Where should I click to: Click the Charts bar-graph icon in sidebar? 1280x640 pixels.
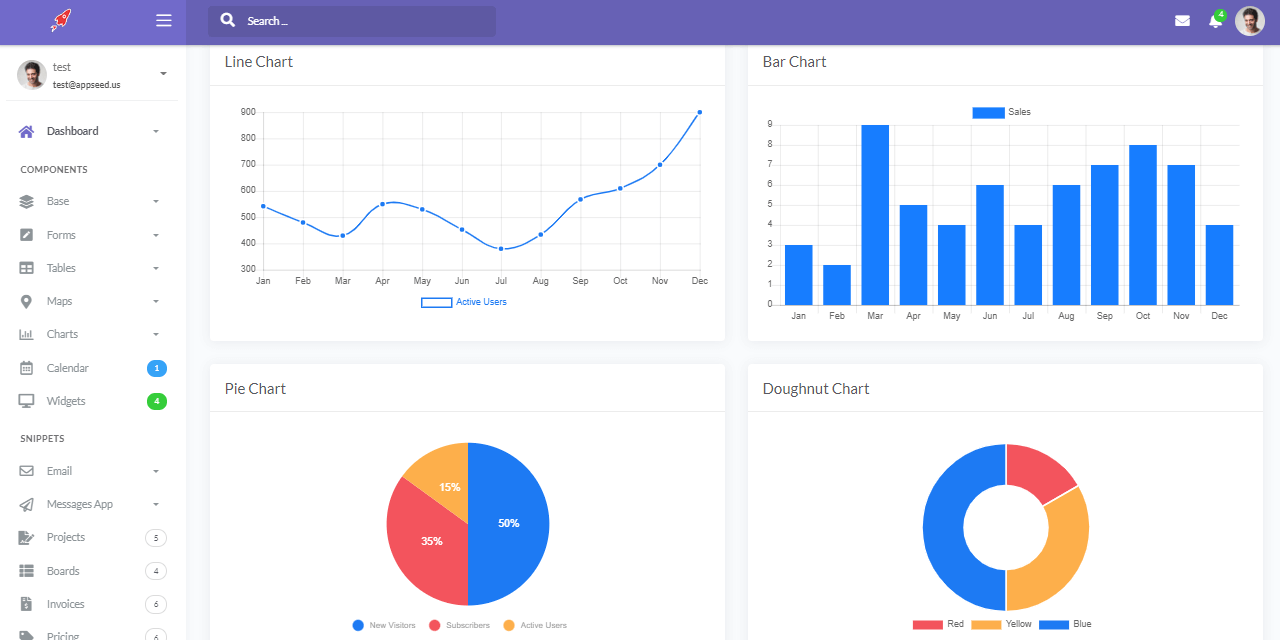25,334
